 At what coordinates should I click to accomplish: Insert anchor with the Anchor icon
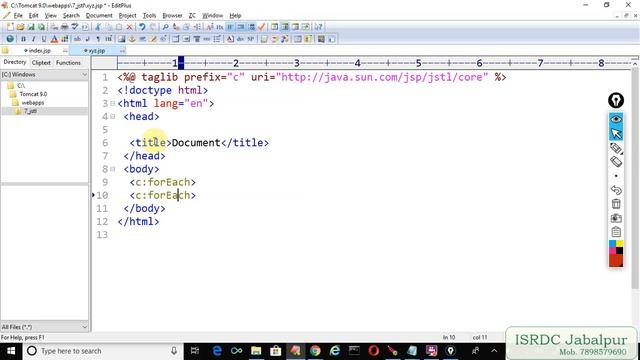pyautogui.click(x=132, y=39)
